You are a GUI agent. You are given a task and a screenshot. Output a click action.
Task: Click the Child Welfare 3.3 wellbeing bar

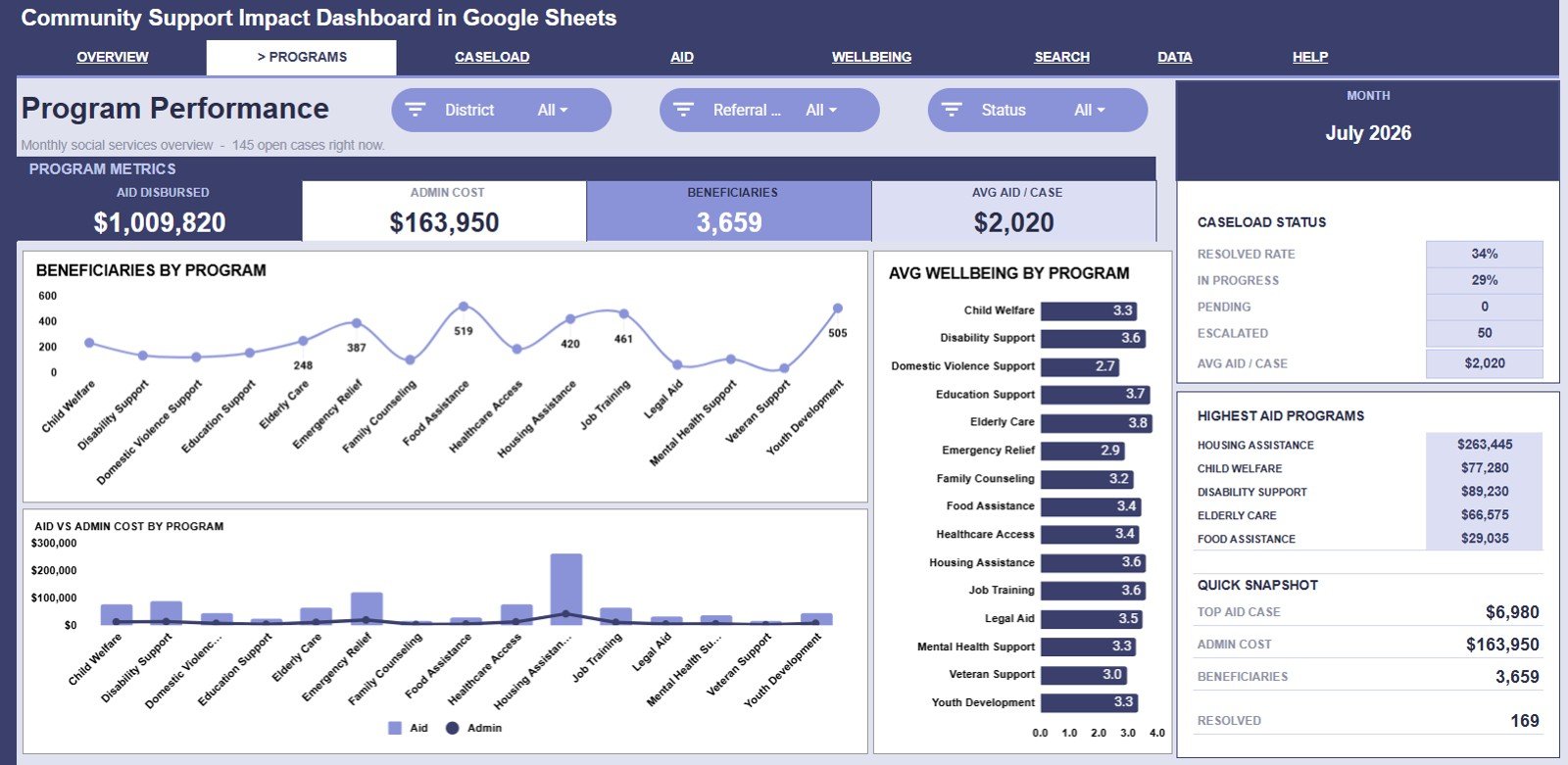(1089, 311)
